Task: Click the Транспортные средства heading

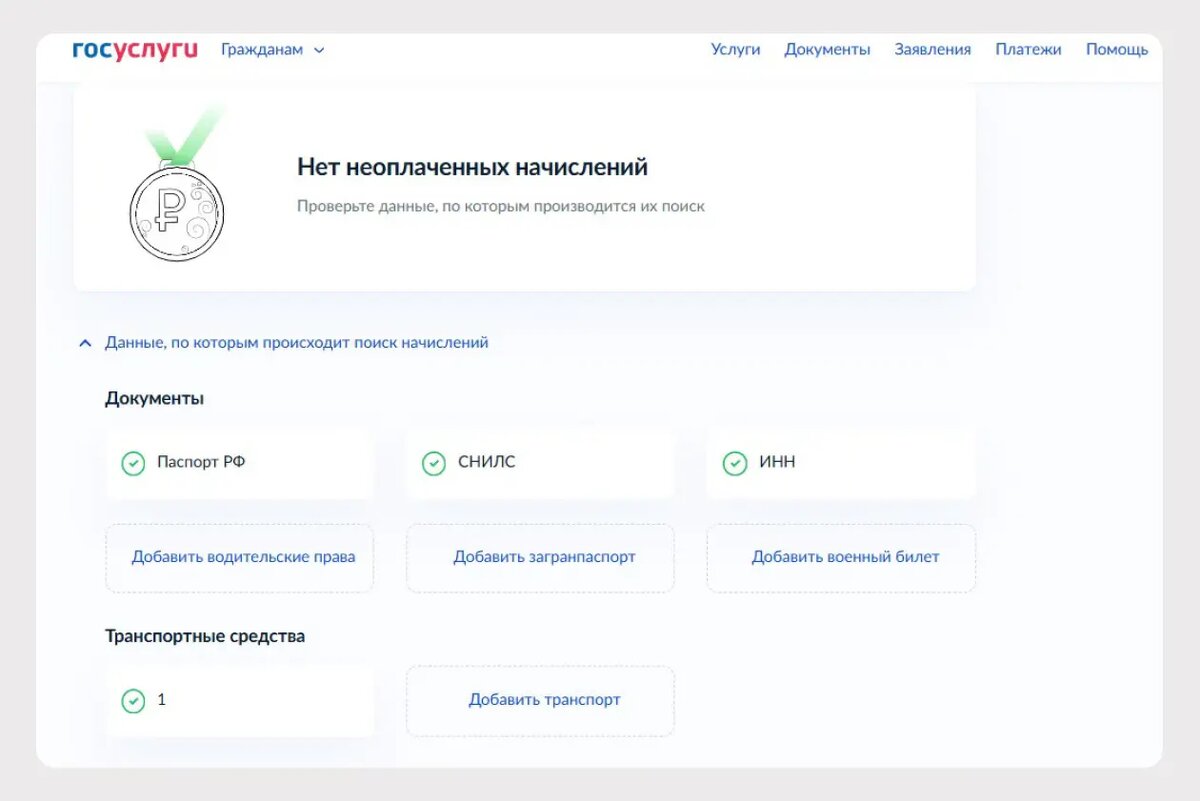Action: coord(205,636)
